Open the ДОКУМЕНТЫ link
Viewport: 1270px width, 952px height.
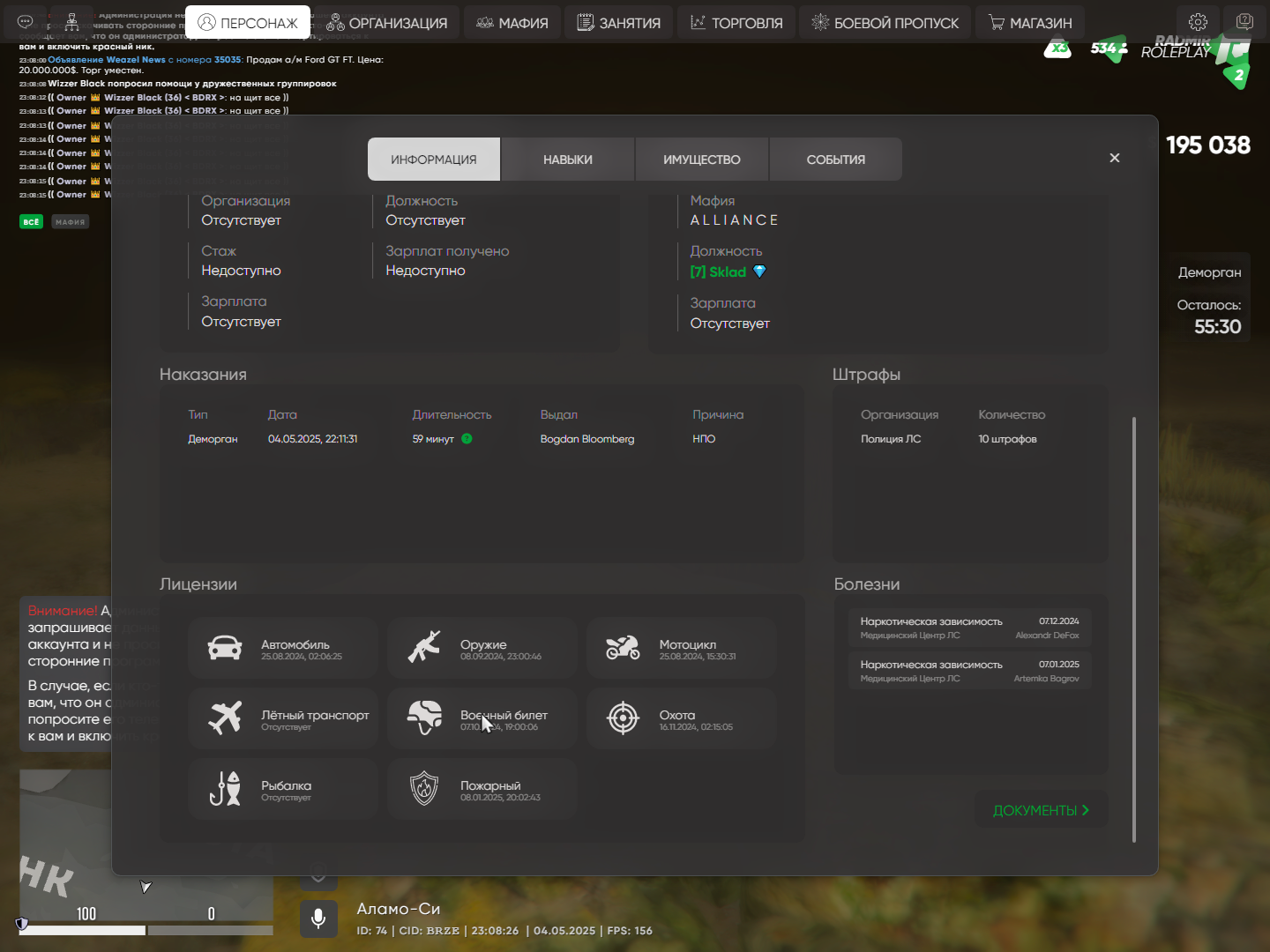1041,810
